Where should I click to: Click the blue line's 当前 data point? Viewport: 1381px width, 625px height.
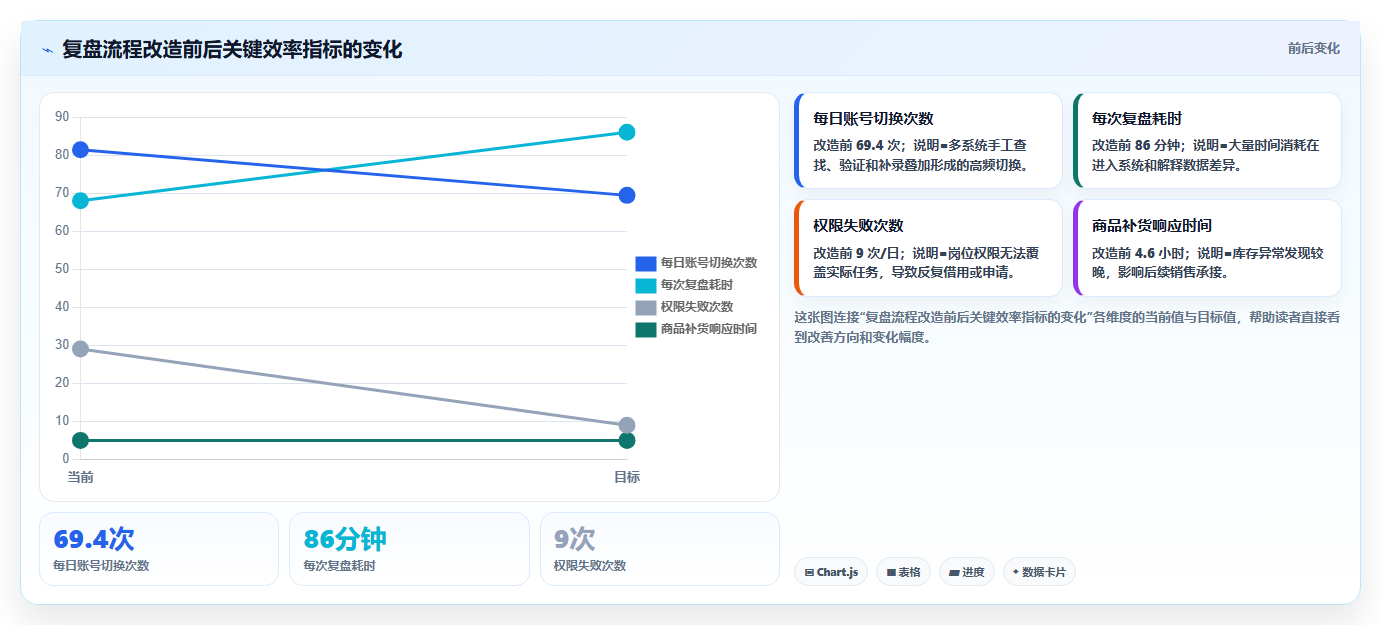[81, 150]
